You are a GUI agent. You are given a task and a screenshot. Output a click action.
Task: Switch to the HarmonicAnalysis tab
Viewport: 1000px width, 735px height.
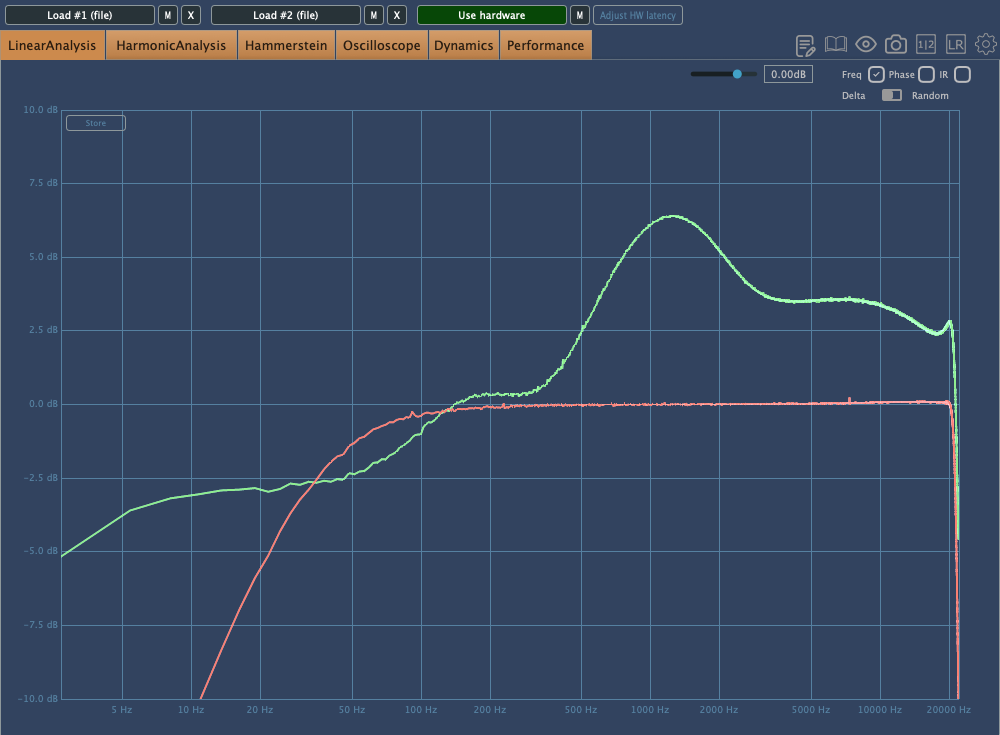(171, 45)
